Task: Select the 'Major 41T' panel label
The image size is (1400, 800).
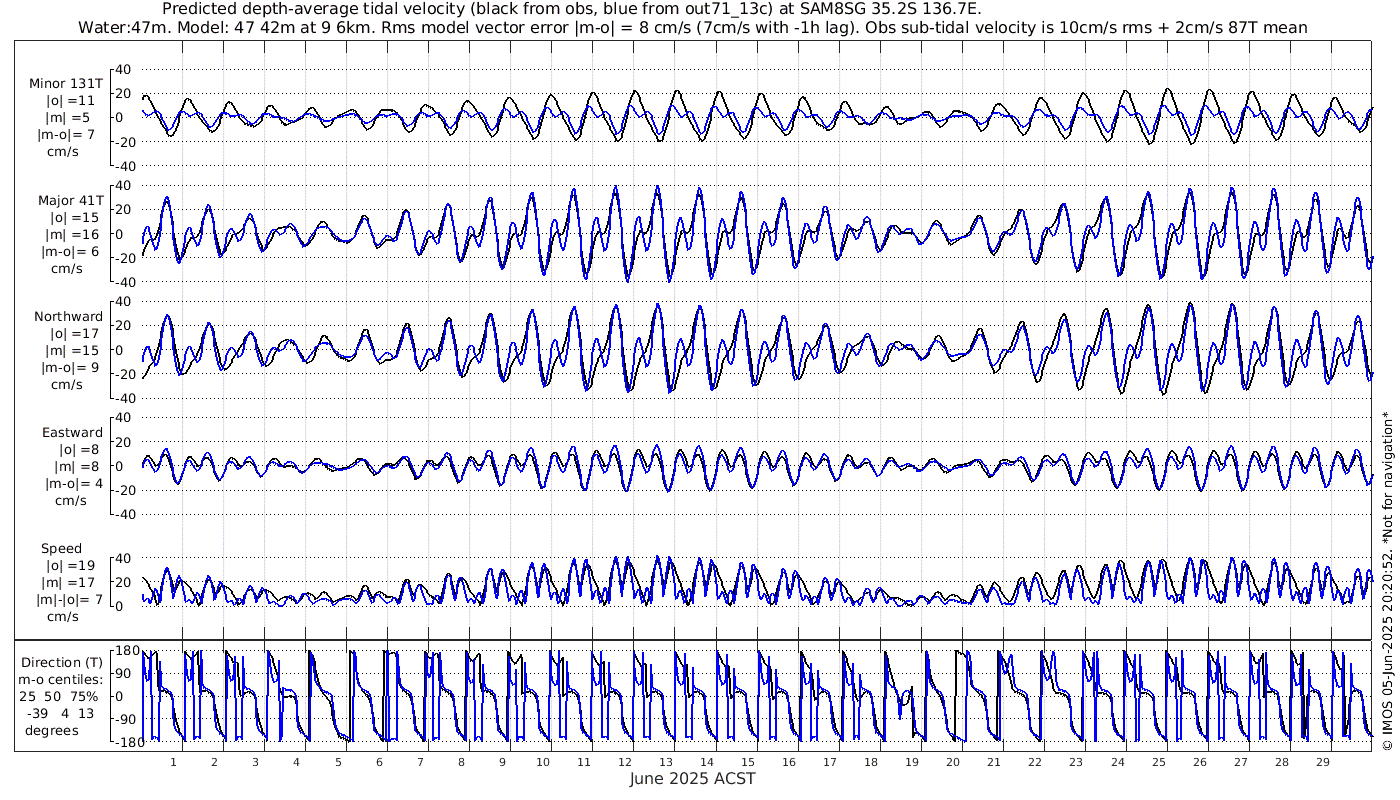Action: tap(70, 200)
